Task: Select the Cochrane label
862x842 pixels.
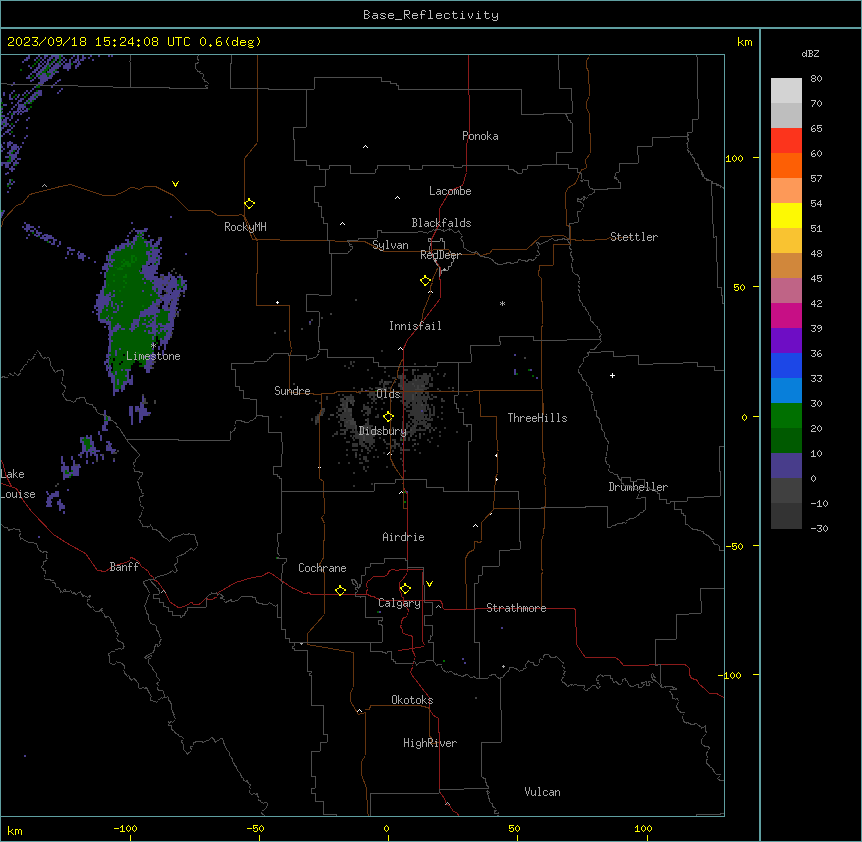Action: (x=322, y=568)
